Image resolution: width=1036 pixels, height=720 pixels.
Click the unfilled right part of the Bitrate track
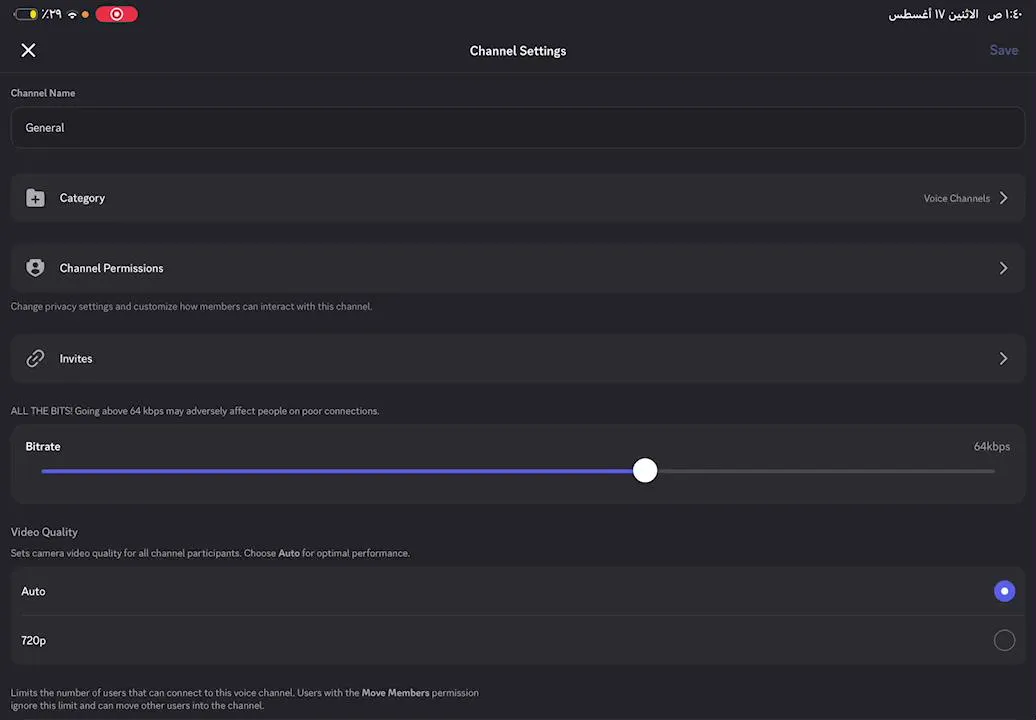pyautogui.click(x=826, y=471)
